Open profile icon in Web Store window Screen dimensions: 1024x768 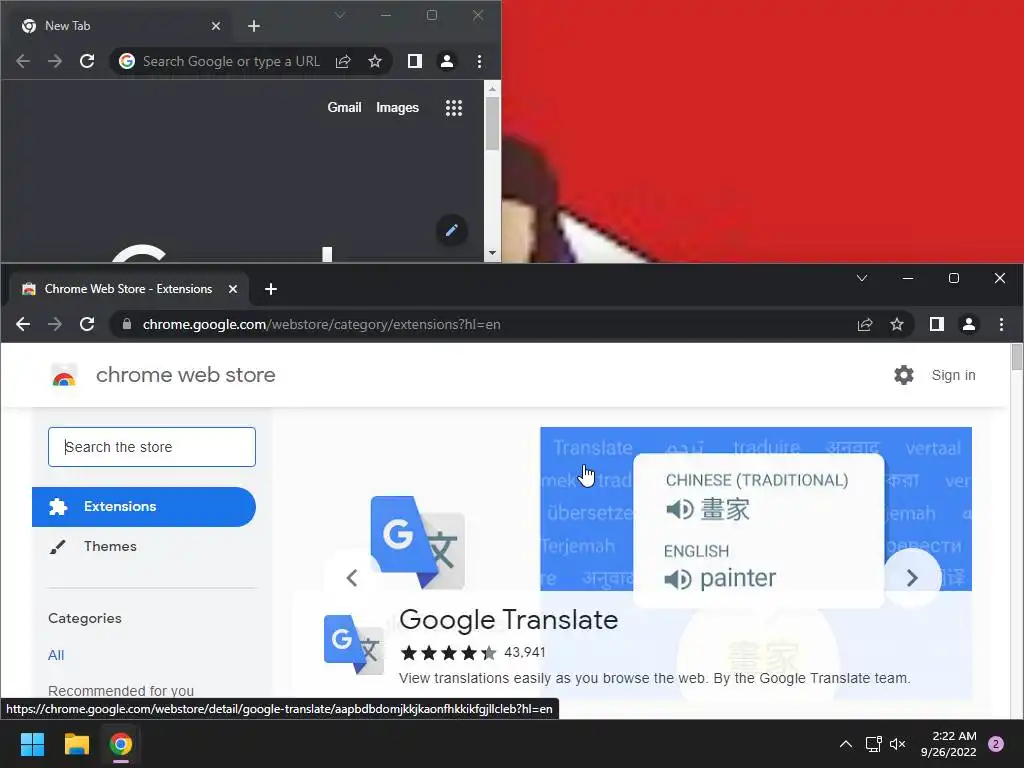click(968, 324)
